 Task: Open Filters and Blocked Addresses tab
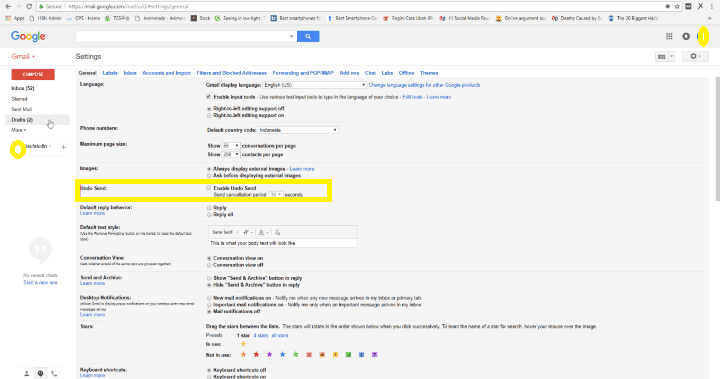tap(231, 73)
